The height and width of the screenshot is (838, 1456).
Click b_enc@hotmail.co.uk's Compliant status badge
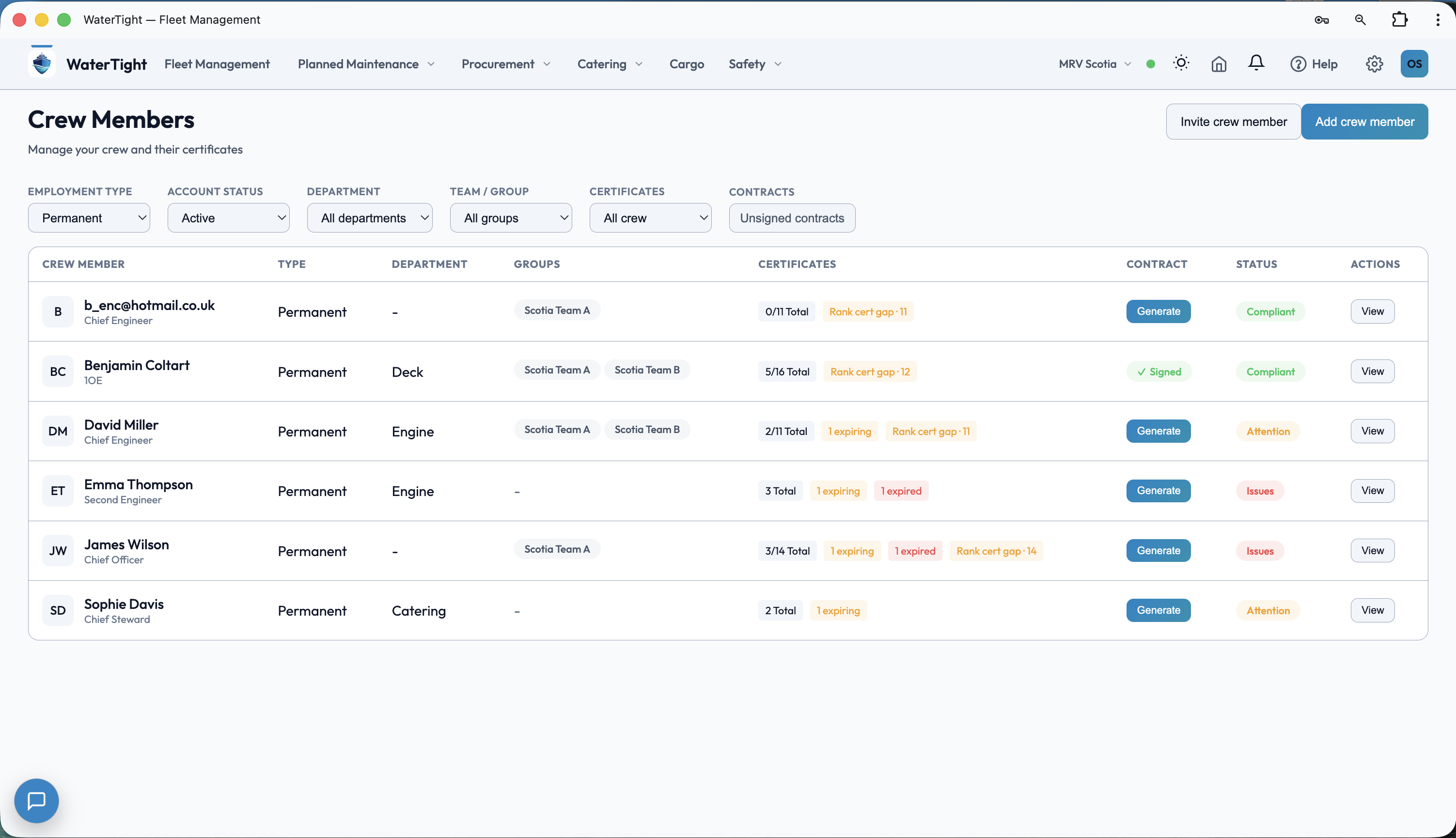tap(1270, 312)
